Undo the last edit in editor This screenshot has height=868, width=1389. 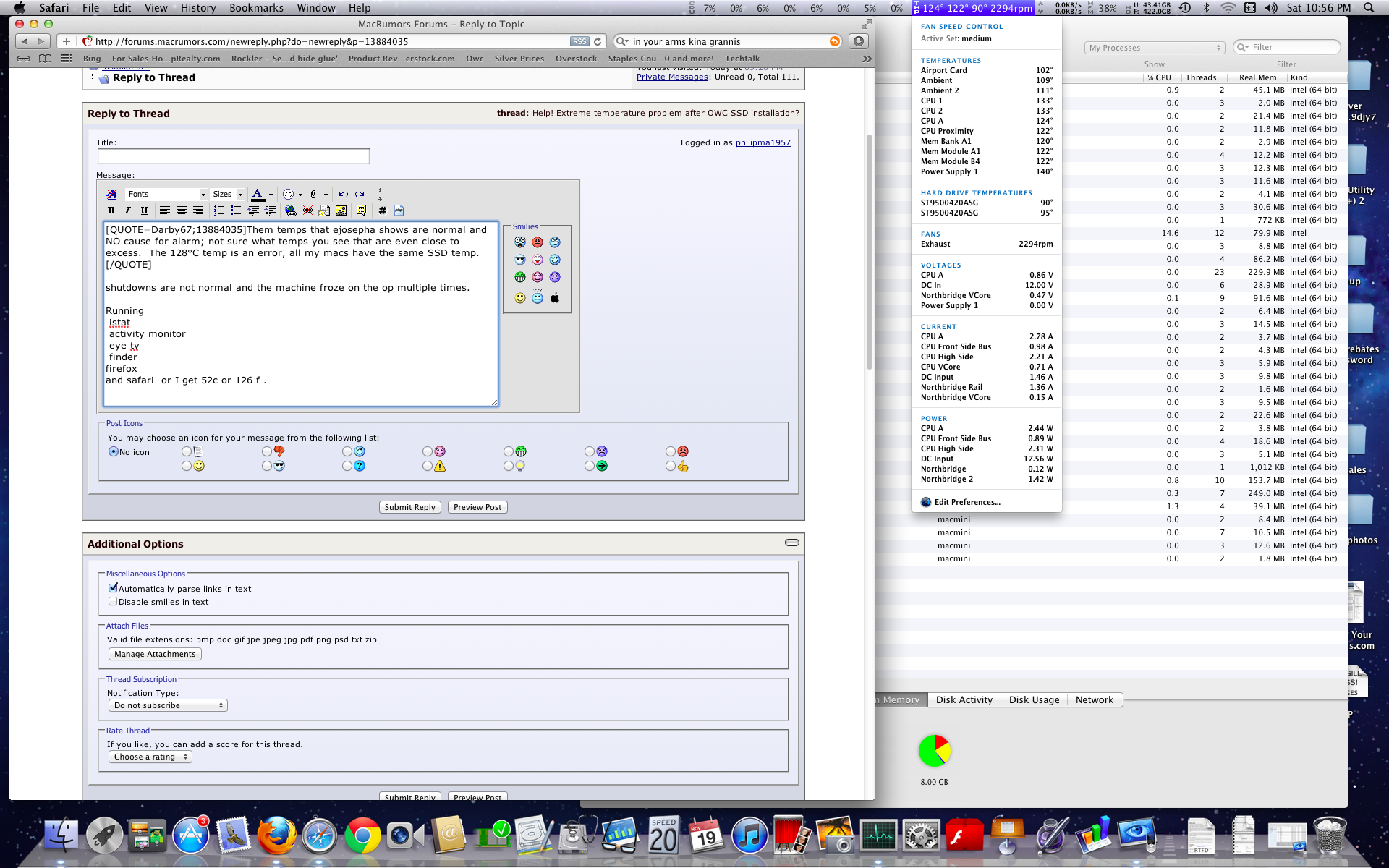tap(343, 194)
